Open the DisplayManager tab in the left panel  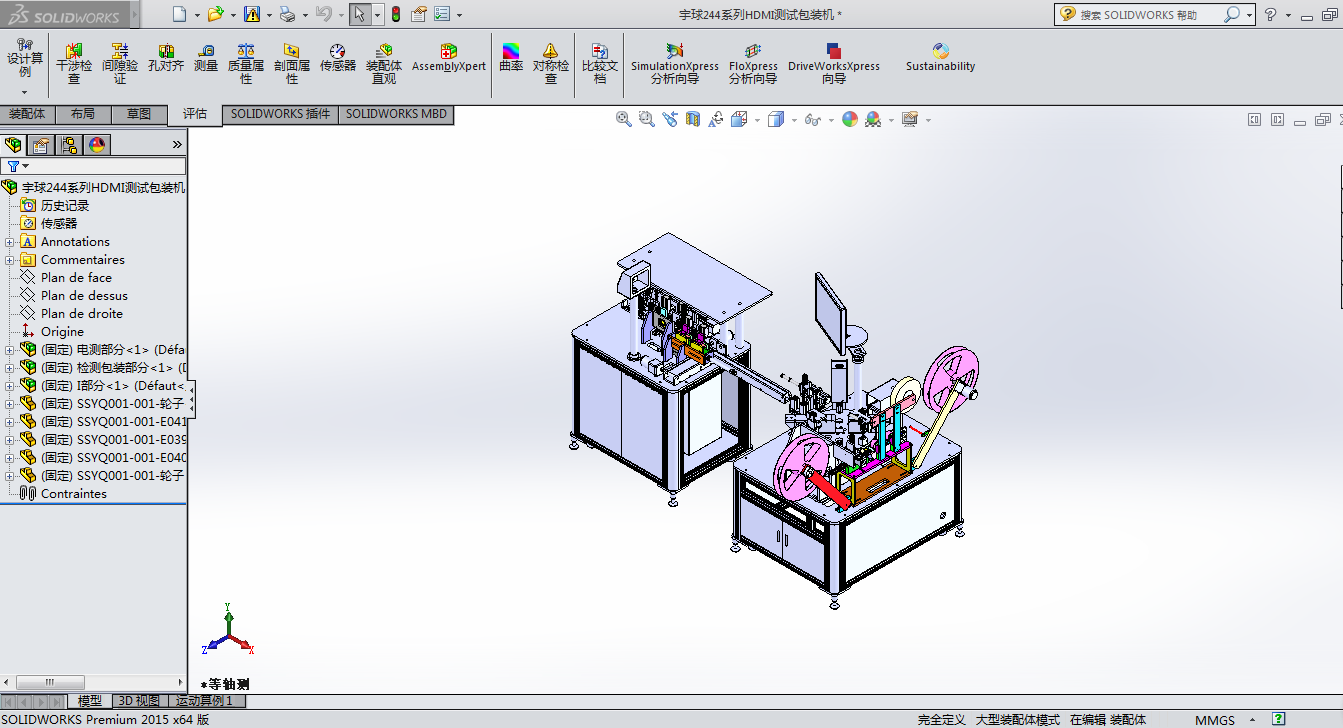click(97, 145)
